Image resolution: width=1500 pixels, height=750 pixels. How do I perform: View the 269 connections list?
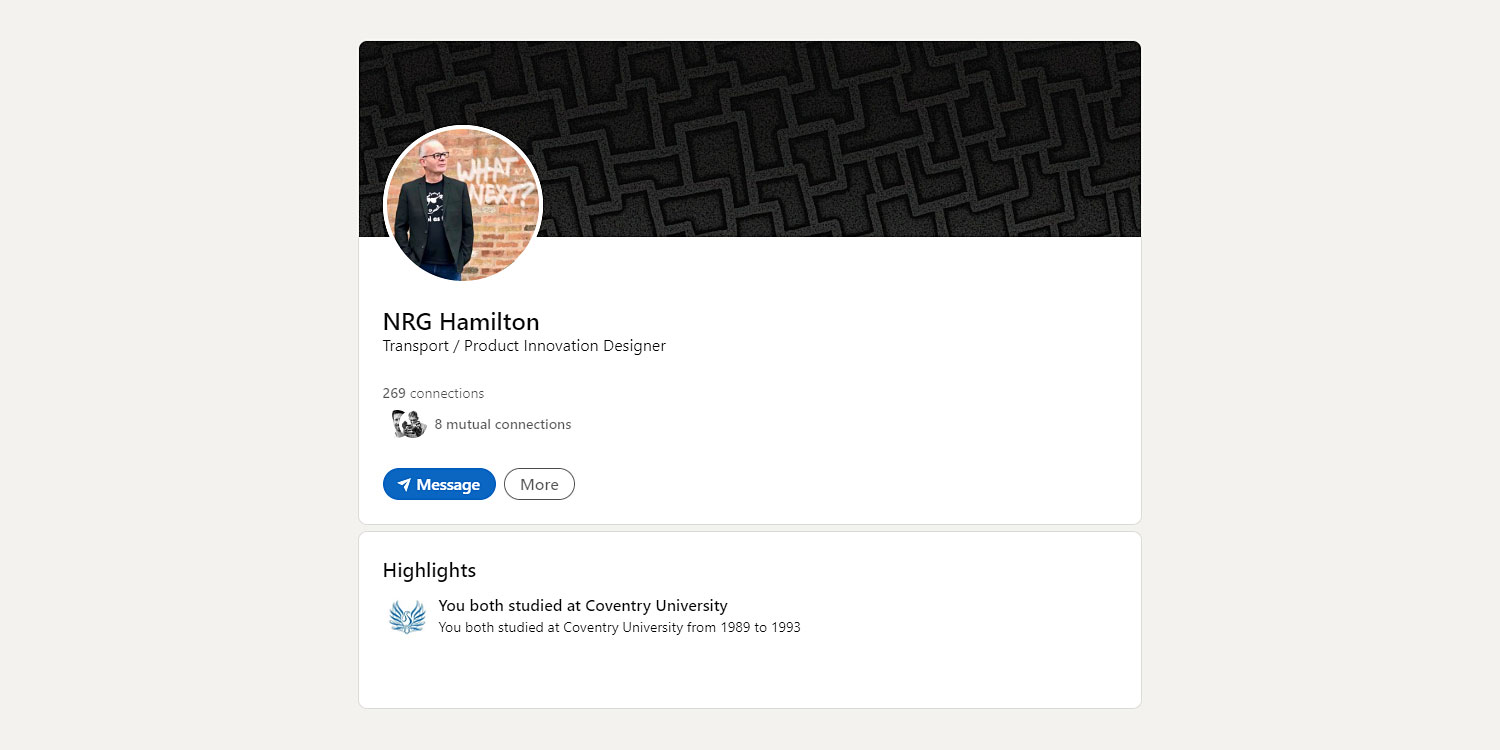[x=433, y=393]
